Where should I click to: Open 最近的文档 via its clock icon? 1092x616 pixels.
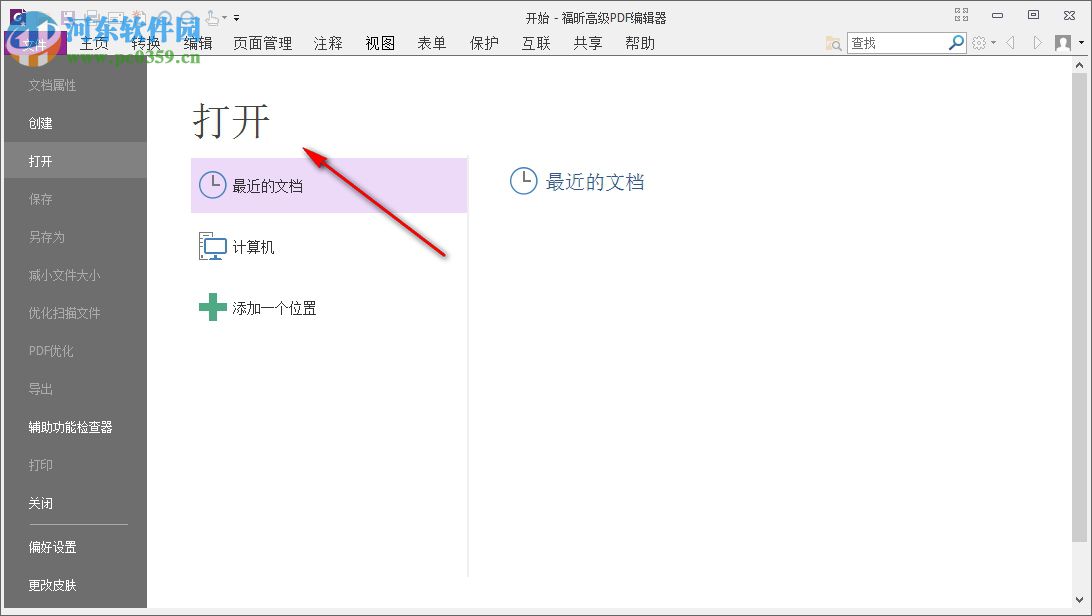tap(212, 184)
